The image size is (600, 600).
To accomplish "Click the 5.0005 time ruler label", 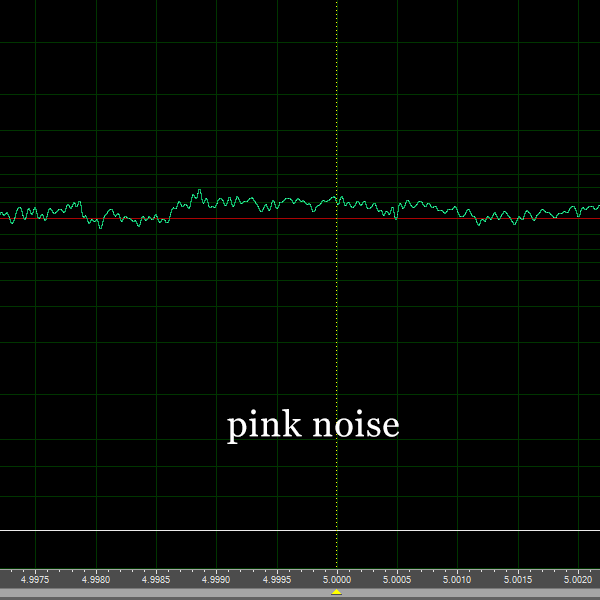I will [397, 579].
